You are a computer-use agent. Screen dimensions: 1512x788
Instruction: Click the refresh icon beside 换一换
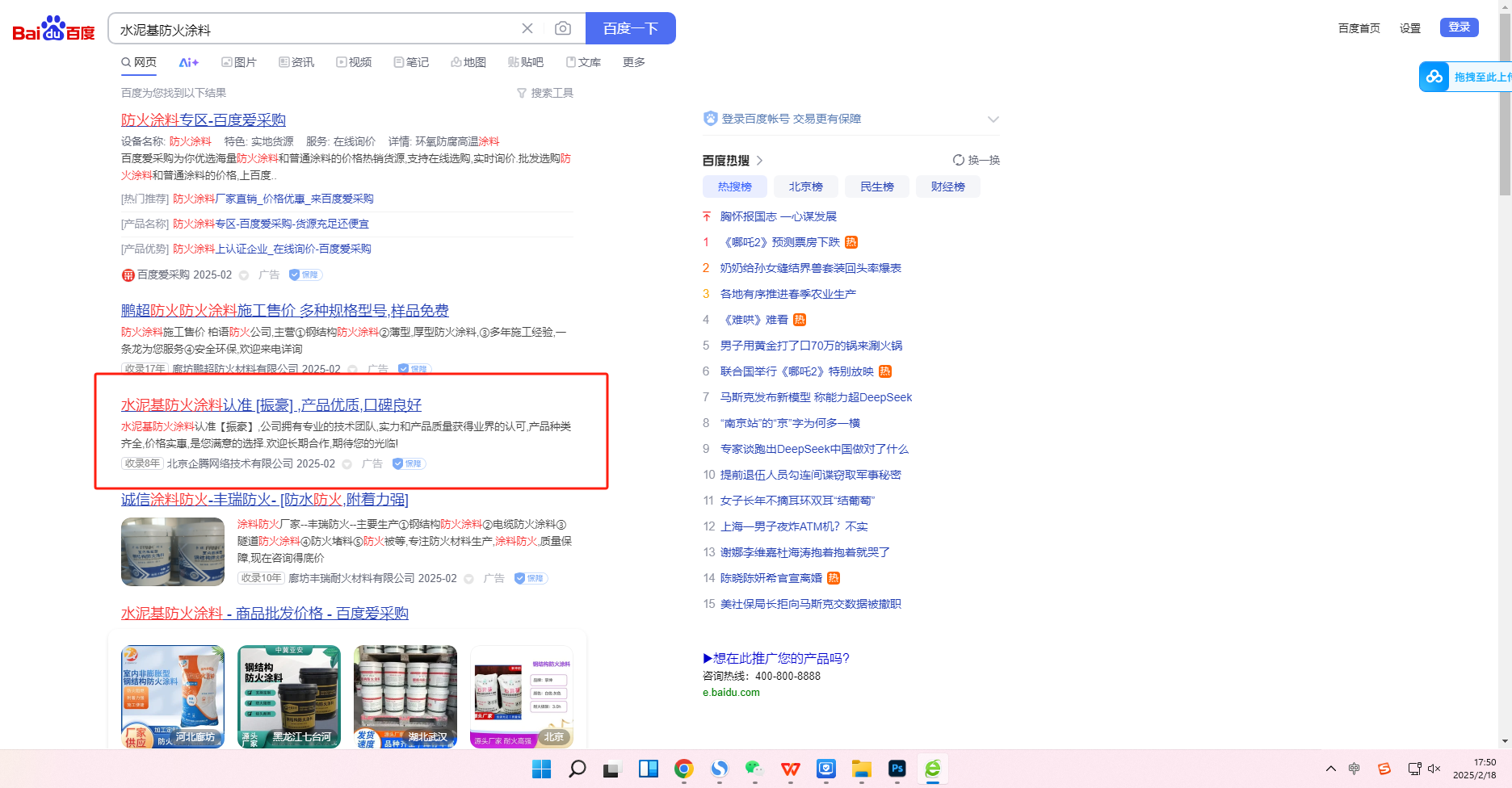coord(958,160)
